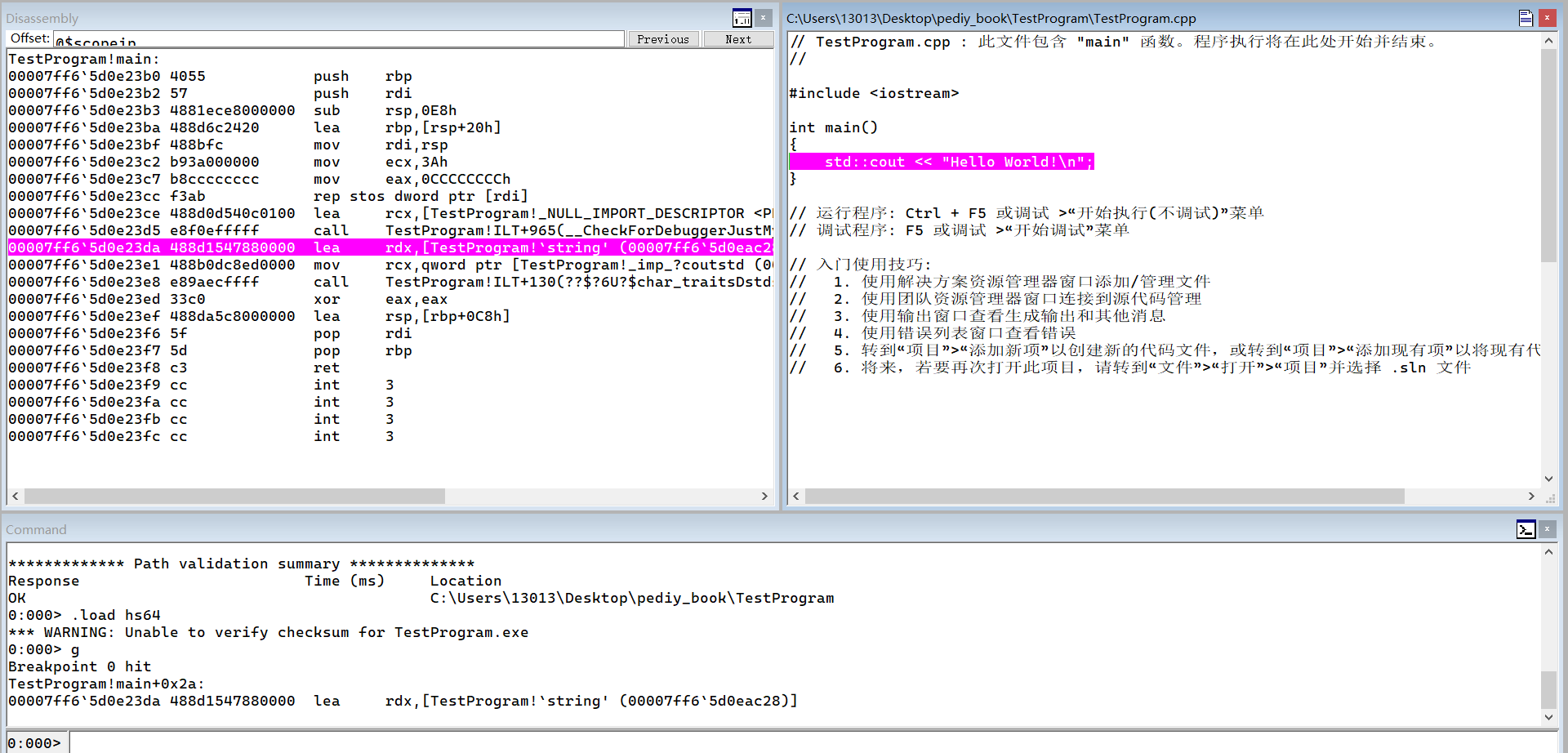Select the lea rcx _NULL_IMPORT_DESCRIPTOR line
This screenshot has height=753, width=1568.
[390, 213]
